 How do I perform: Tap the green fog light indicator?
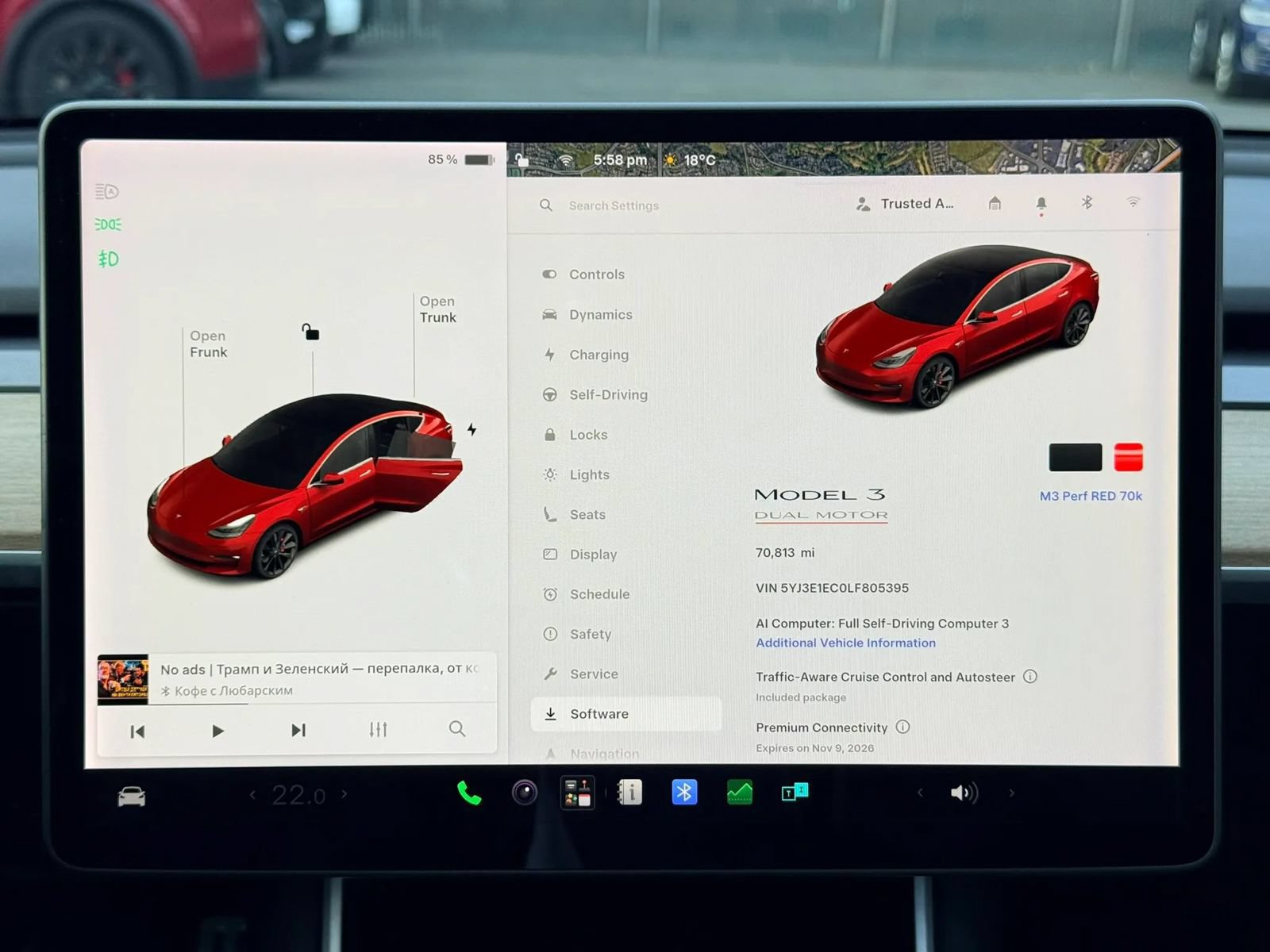click(108, 259)
